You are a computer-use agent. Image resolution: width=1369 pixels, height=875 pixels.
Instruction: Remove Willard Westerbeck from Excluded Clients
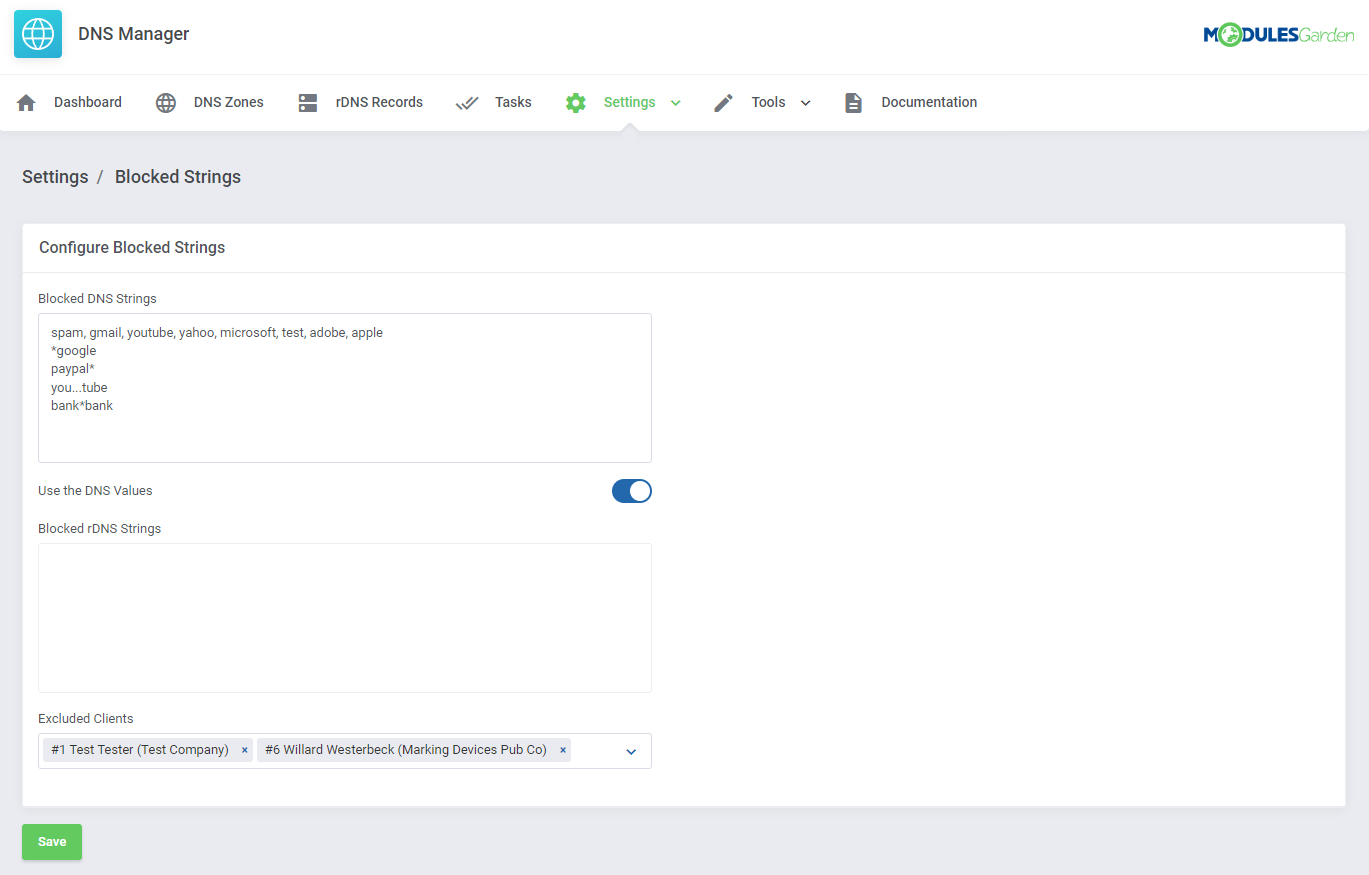pos(562,750)
